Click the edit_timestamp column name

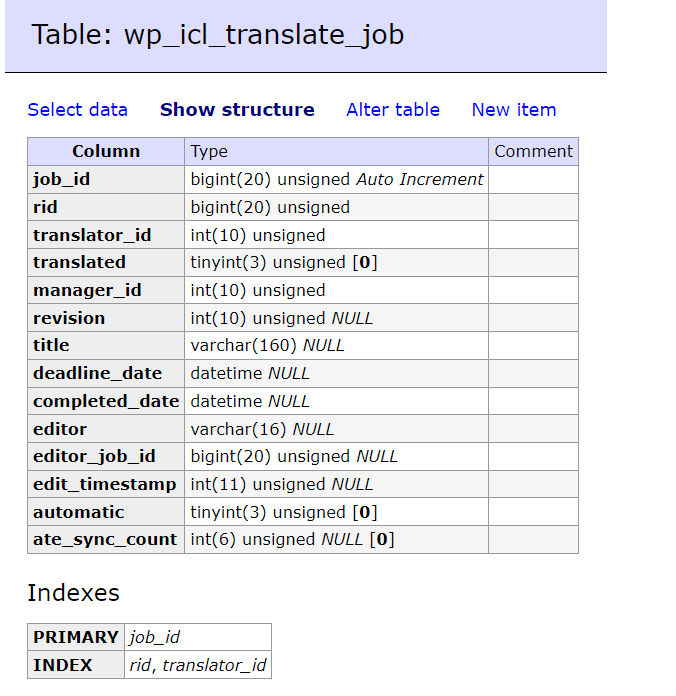pos(105,484)
